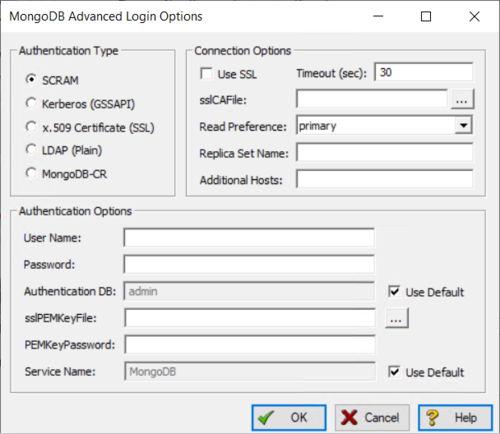
Task: Browse for sslCAFile using the ellipsis button
Action: point(462,99)
